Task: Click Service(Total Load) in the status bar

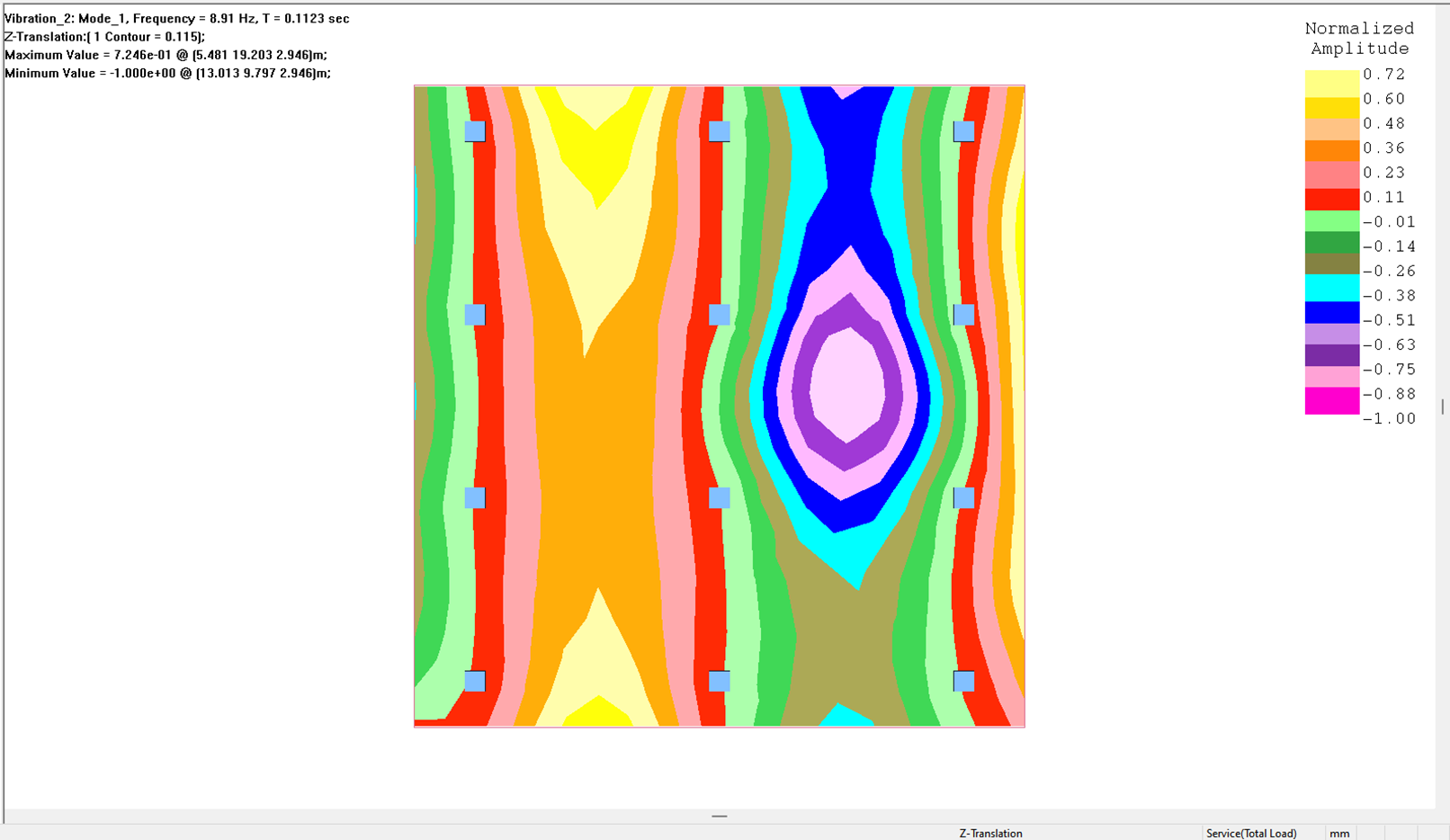Action: coord(1251,834)
